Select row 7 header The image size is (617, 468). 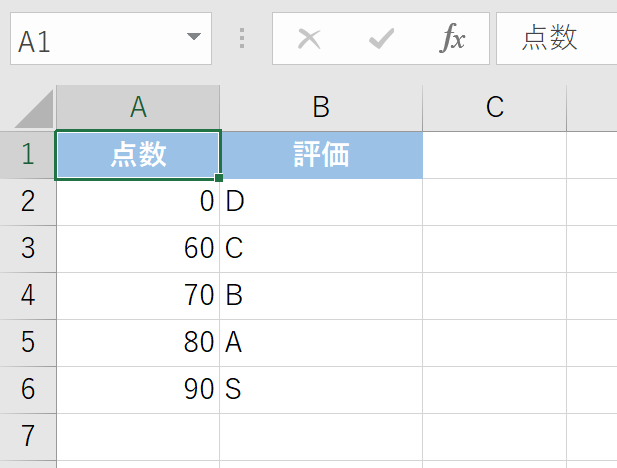coord(28,437)
